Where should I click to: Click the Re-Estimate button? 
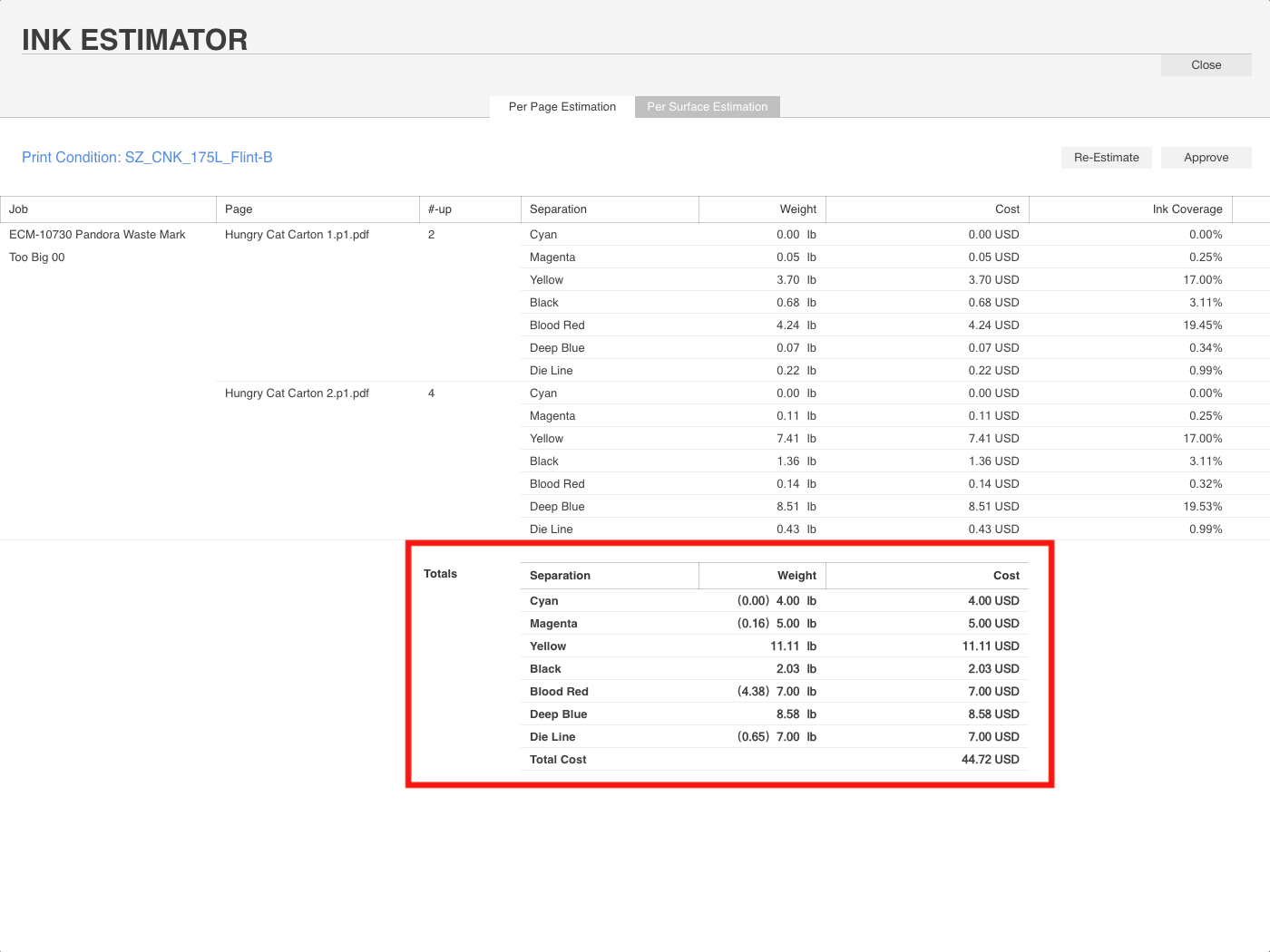point(1106,158)
